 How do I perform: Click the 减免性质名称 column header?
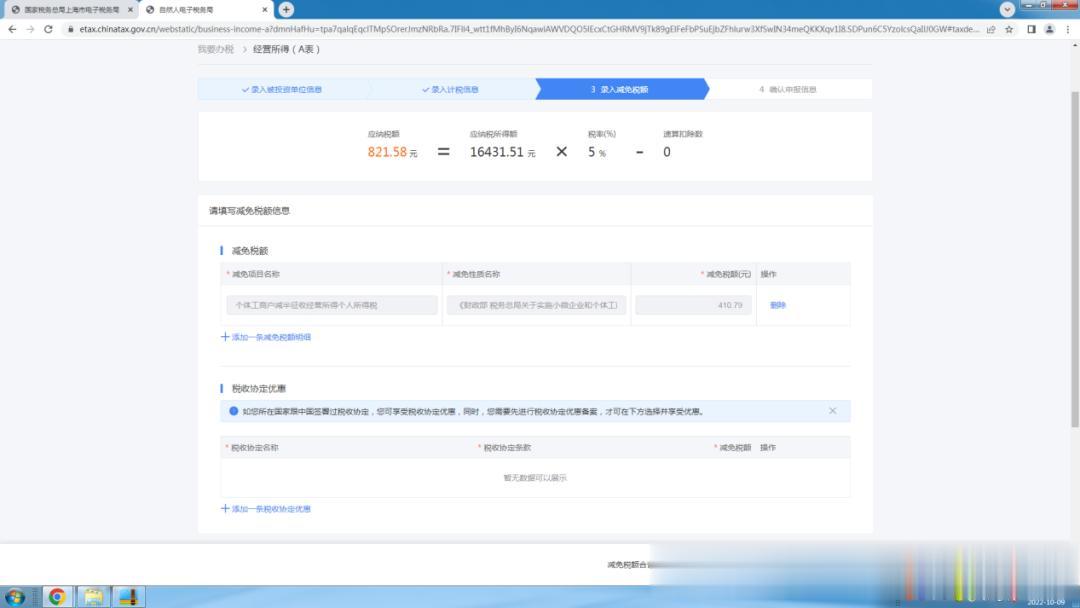(x=476, y=274)
